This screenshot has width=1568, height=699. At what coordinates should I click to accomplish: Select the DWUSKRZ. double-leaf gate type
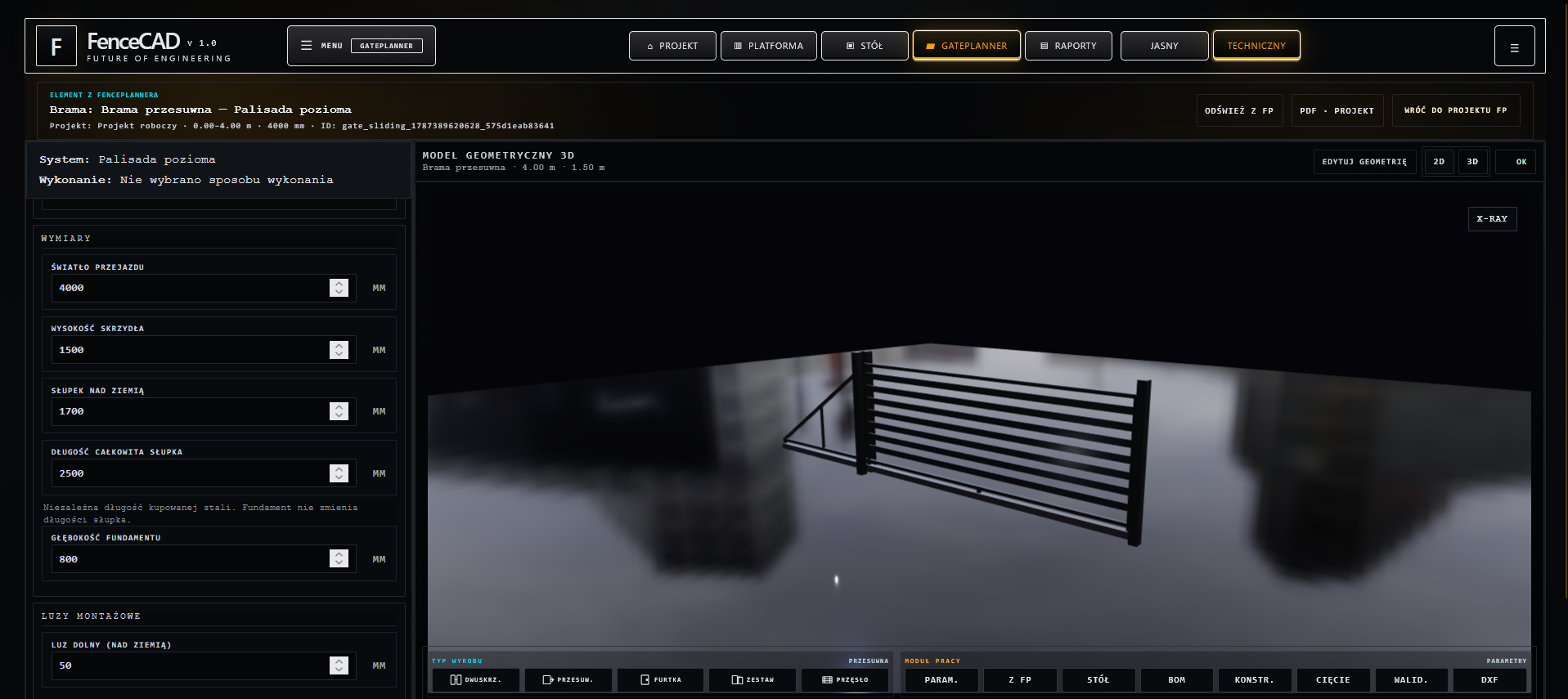(475, 680)
